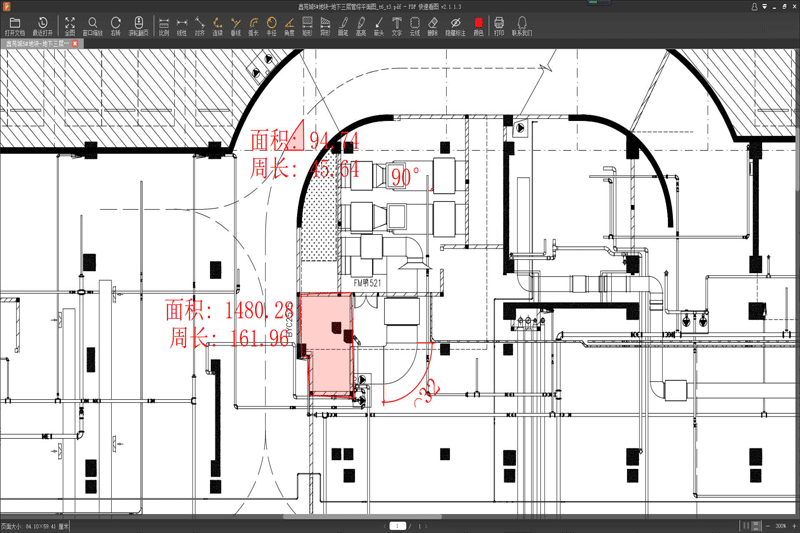Select the angle measurement tool (角度)
The width and height of the screenshot is (800, 533).
pyautogui.click(x=289, y=26)
